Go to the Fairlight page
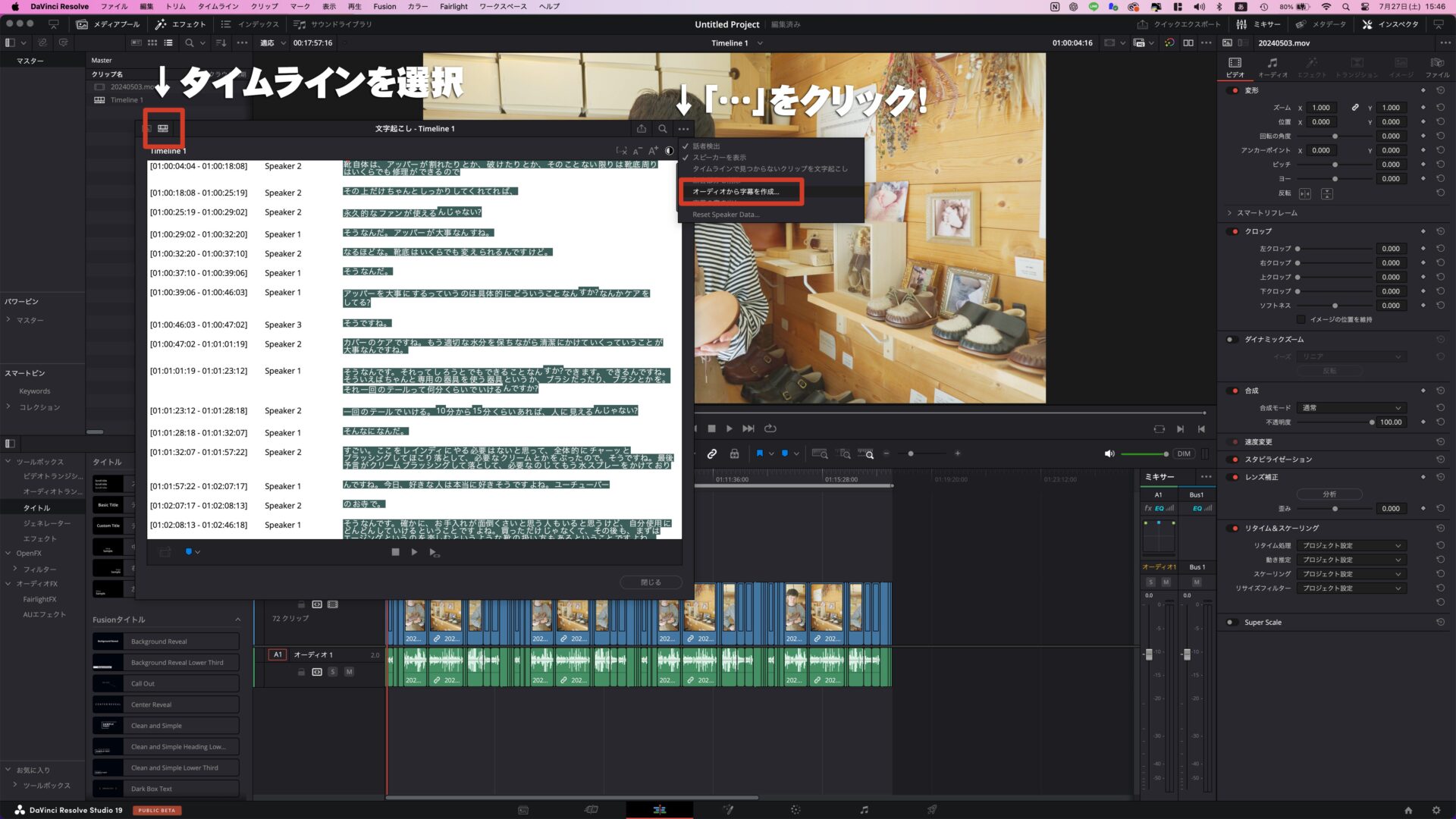The image size is (1456, 819). click(x=864, y=809)
